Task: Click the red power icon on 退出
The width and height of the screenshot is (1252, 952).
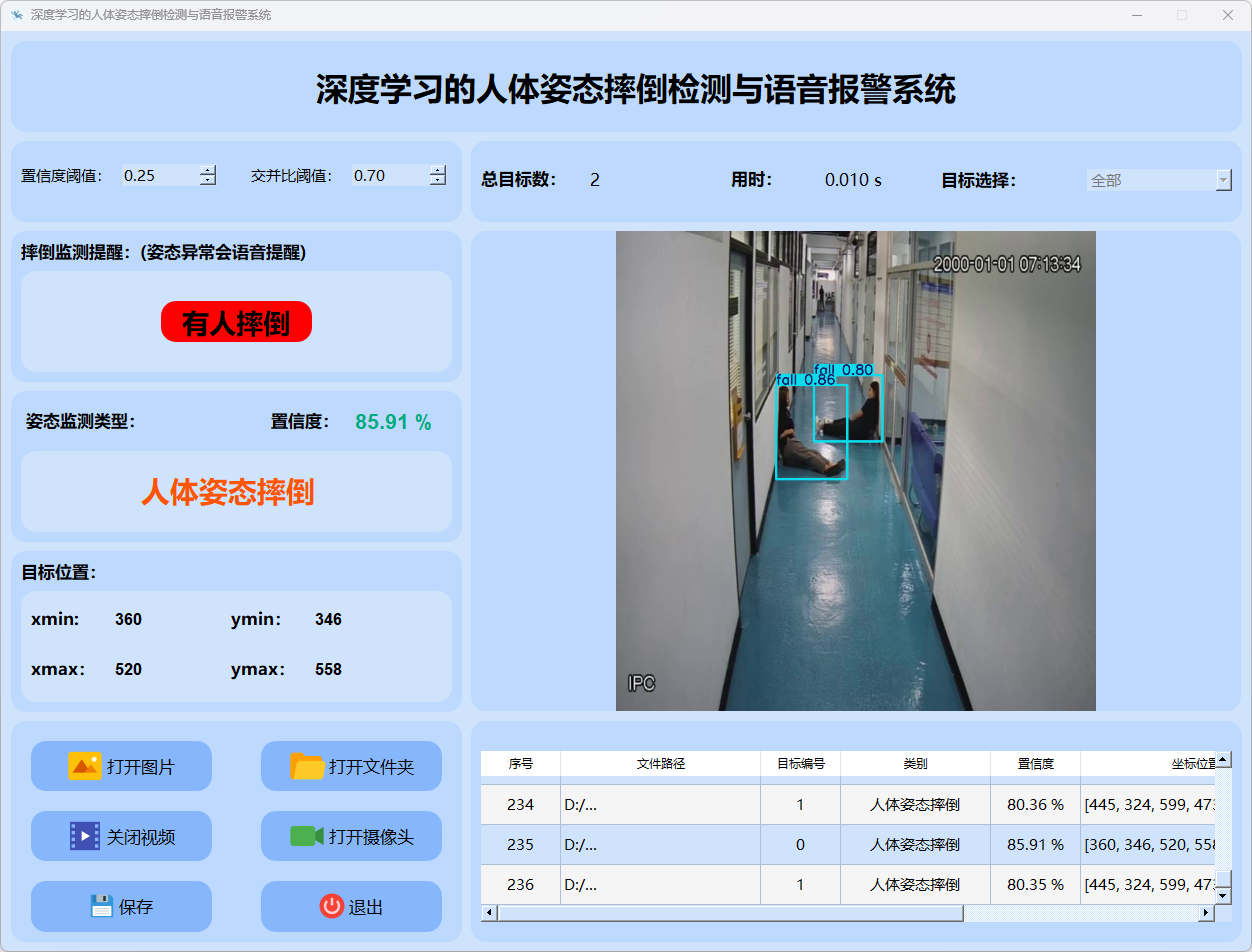Action: 331,906
